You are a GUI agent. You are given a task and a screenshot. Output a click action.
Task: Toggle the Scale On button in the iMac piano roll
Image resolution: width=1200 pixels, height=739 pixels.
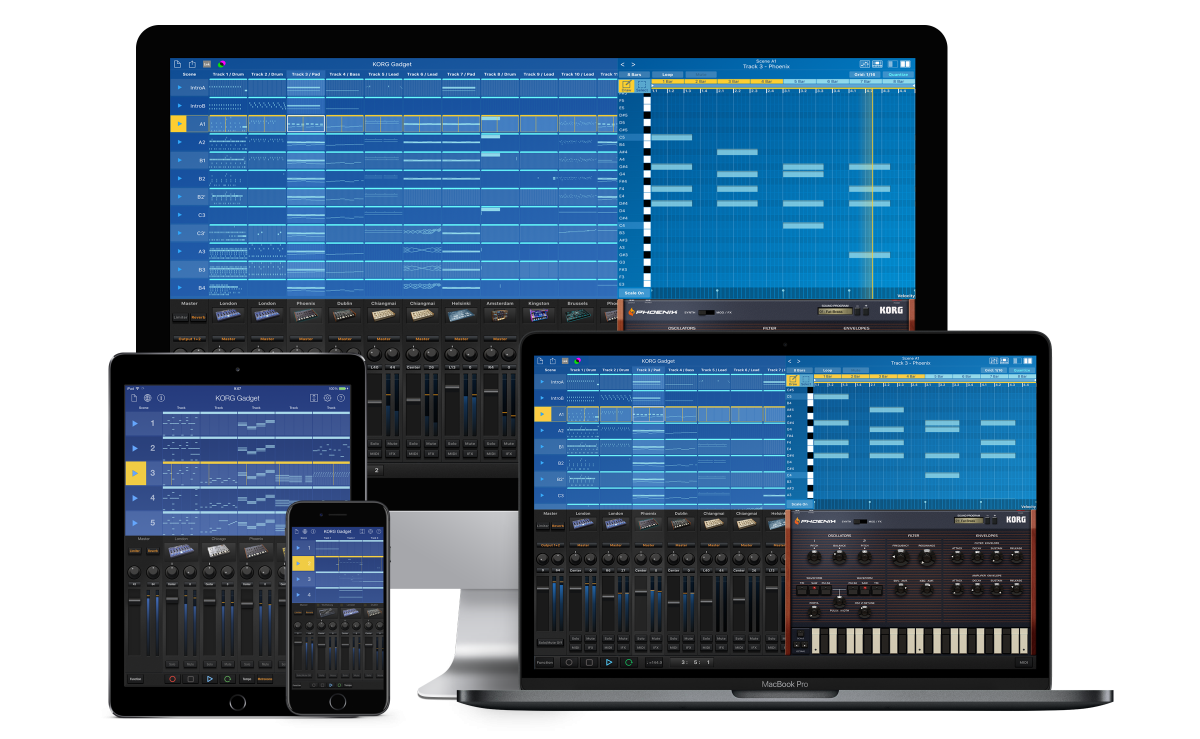(x=634, y=292)
